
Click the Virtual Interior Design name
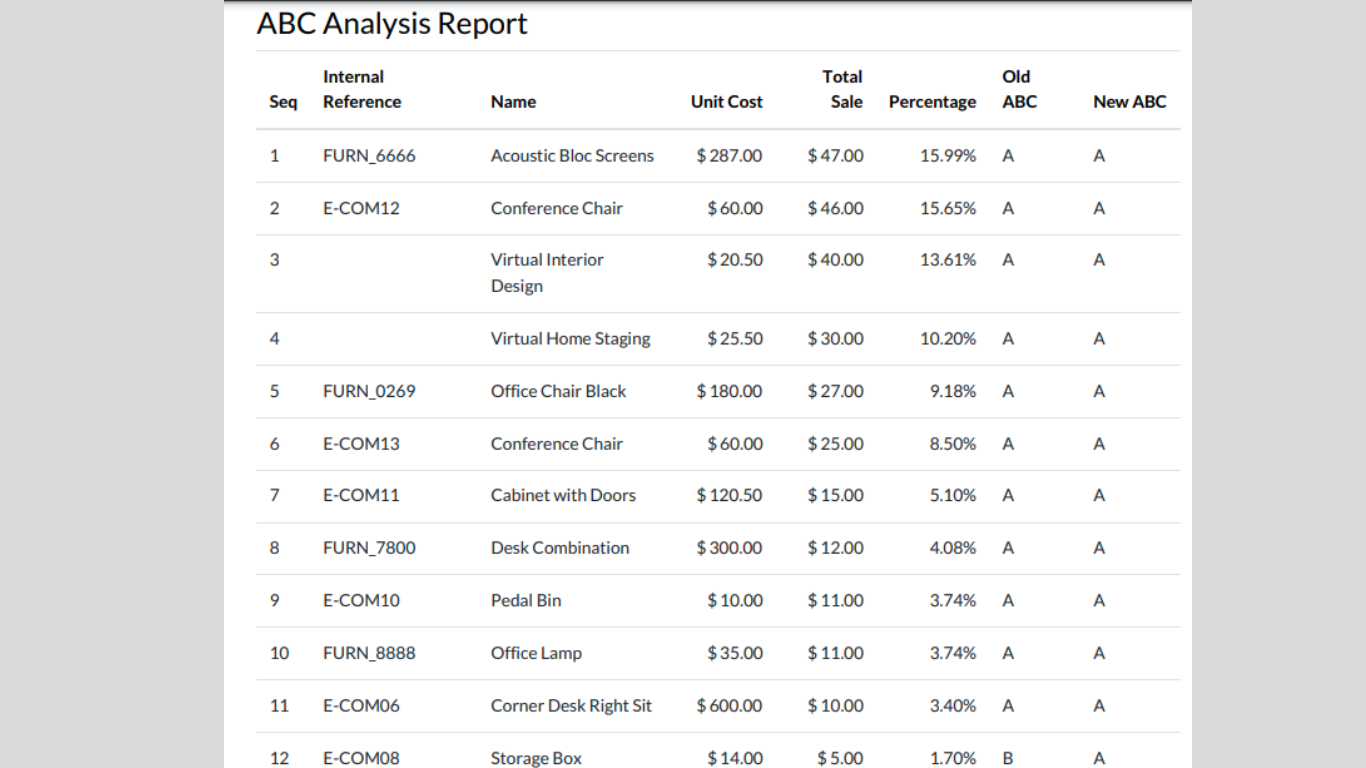[547, 273]
